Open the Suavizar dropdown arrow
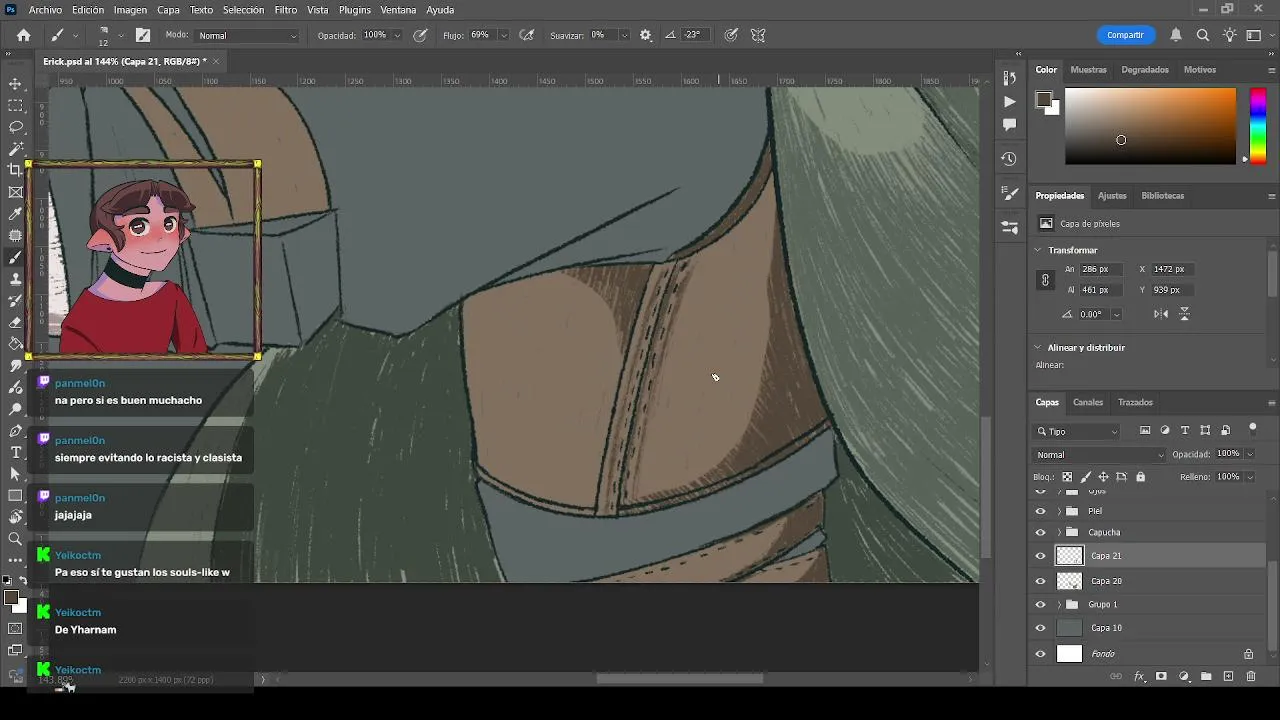Screen dimensions: 1280x720 [x=623, y=35]
